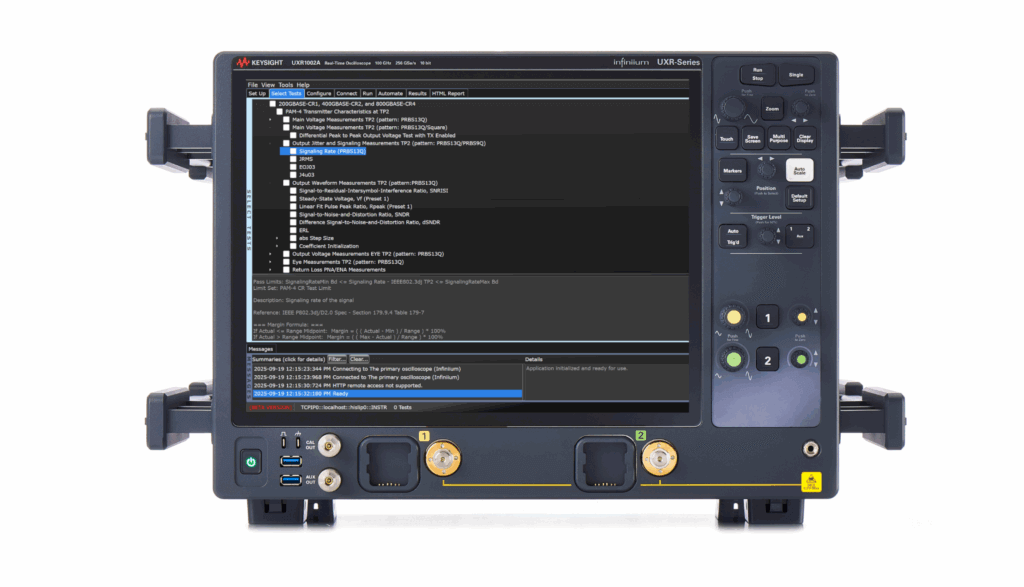Switch to the Configure tab
The image size is (1024, 587).
click(x=319, y=94)
